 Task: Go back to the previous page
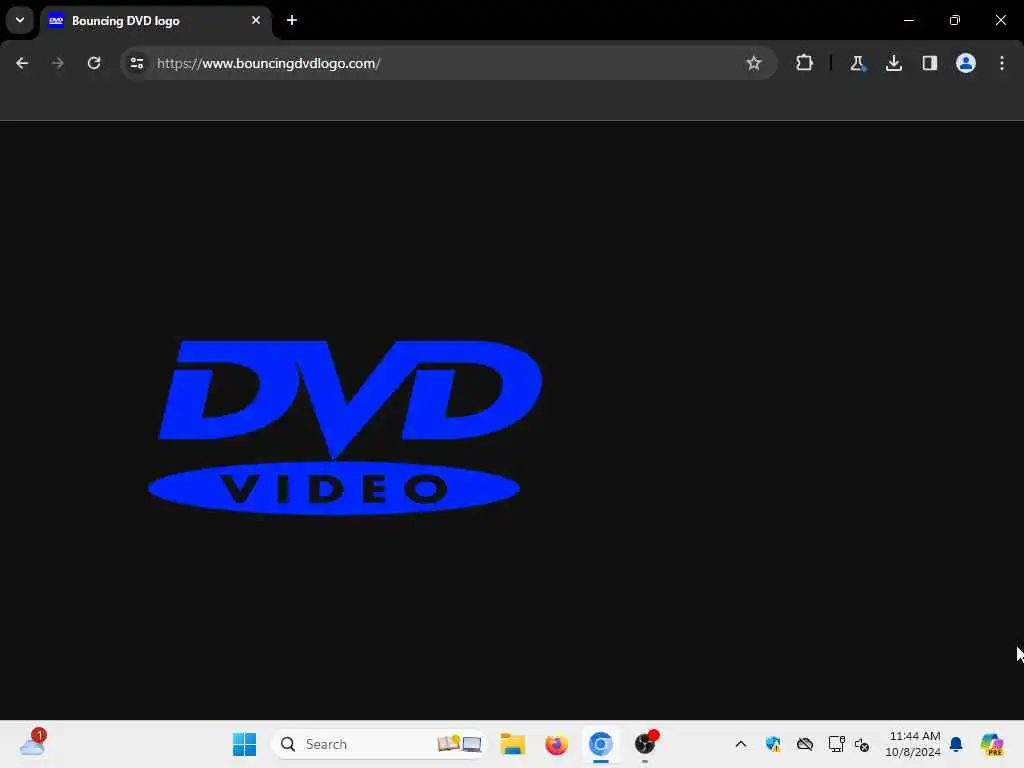(x=22, y=63)
